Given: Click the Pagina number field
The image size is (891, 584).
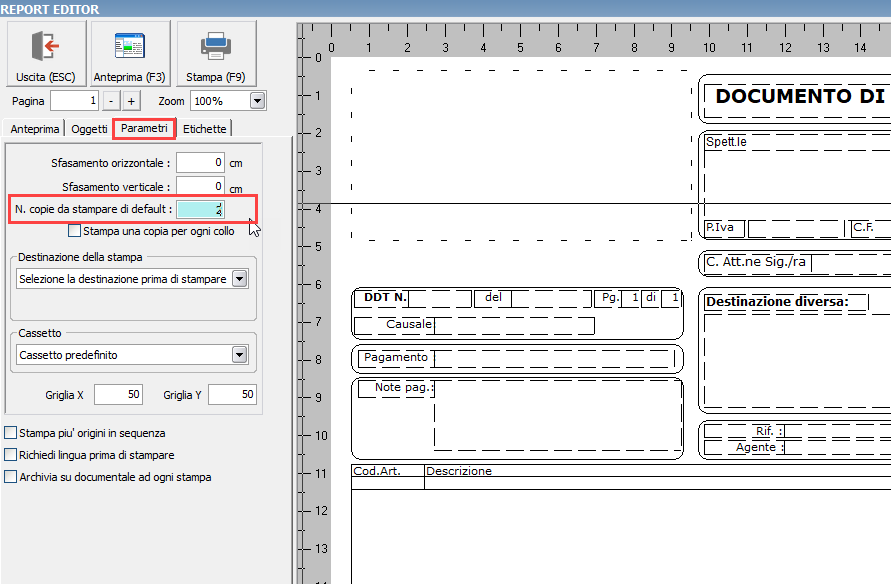Looking at the screenshot, I should click(74, 101).
